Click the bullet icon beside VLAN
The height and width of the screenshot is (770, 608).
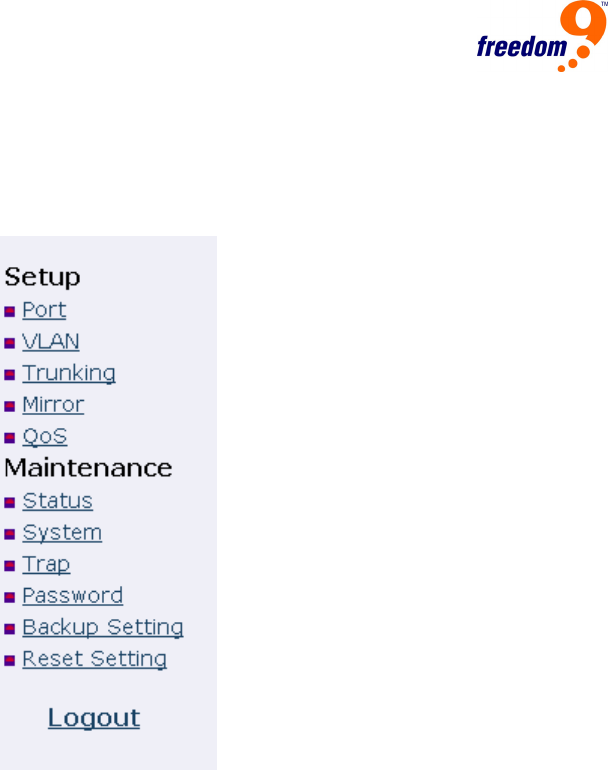(10, 343)
